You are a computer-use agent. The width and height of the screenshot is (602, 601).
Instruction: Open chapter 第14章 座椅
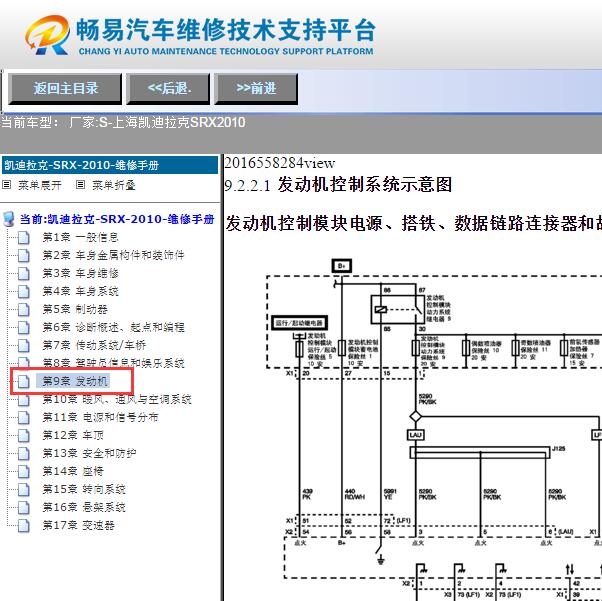click(x=73, y=471)
